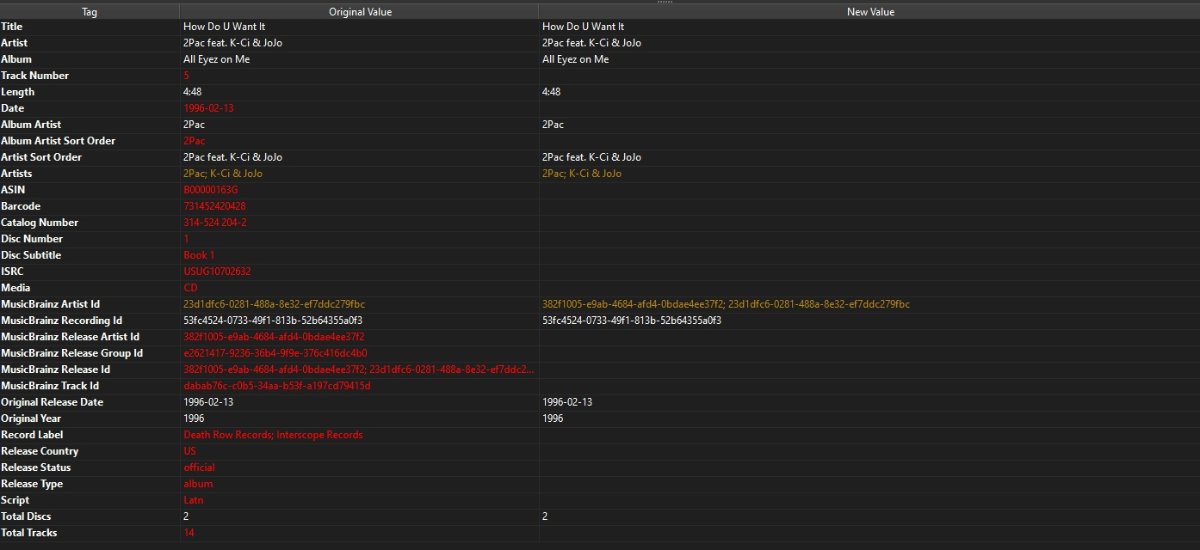Click the original Date value 1996-02-13

click(x=208, y=108)
